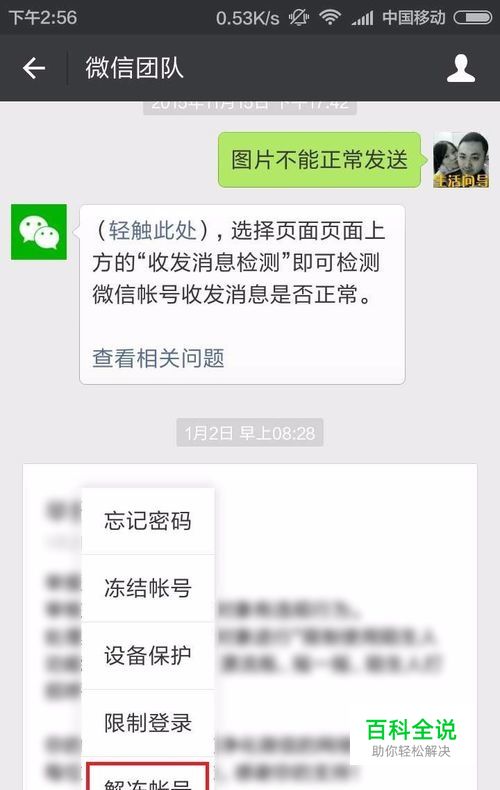The height and width of the screenshot is (790, 500).
Task: Tap the battery indicator icon
Action: (x=473, y=18)
